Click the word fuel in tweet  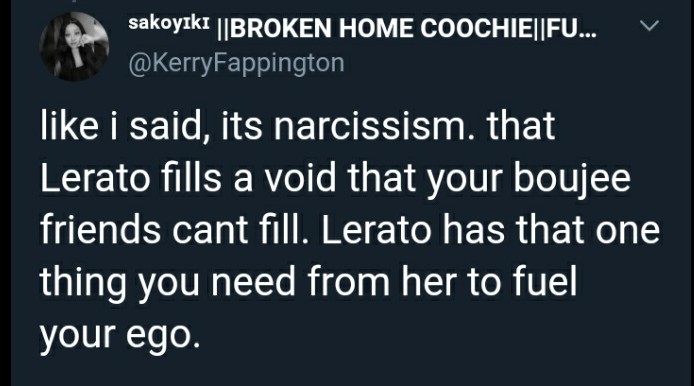[545, 282]
